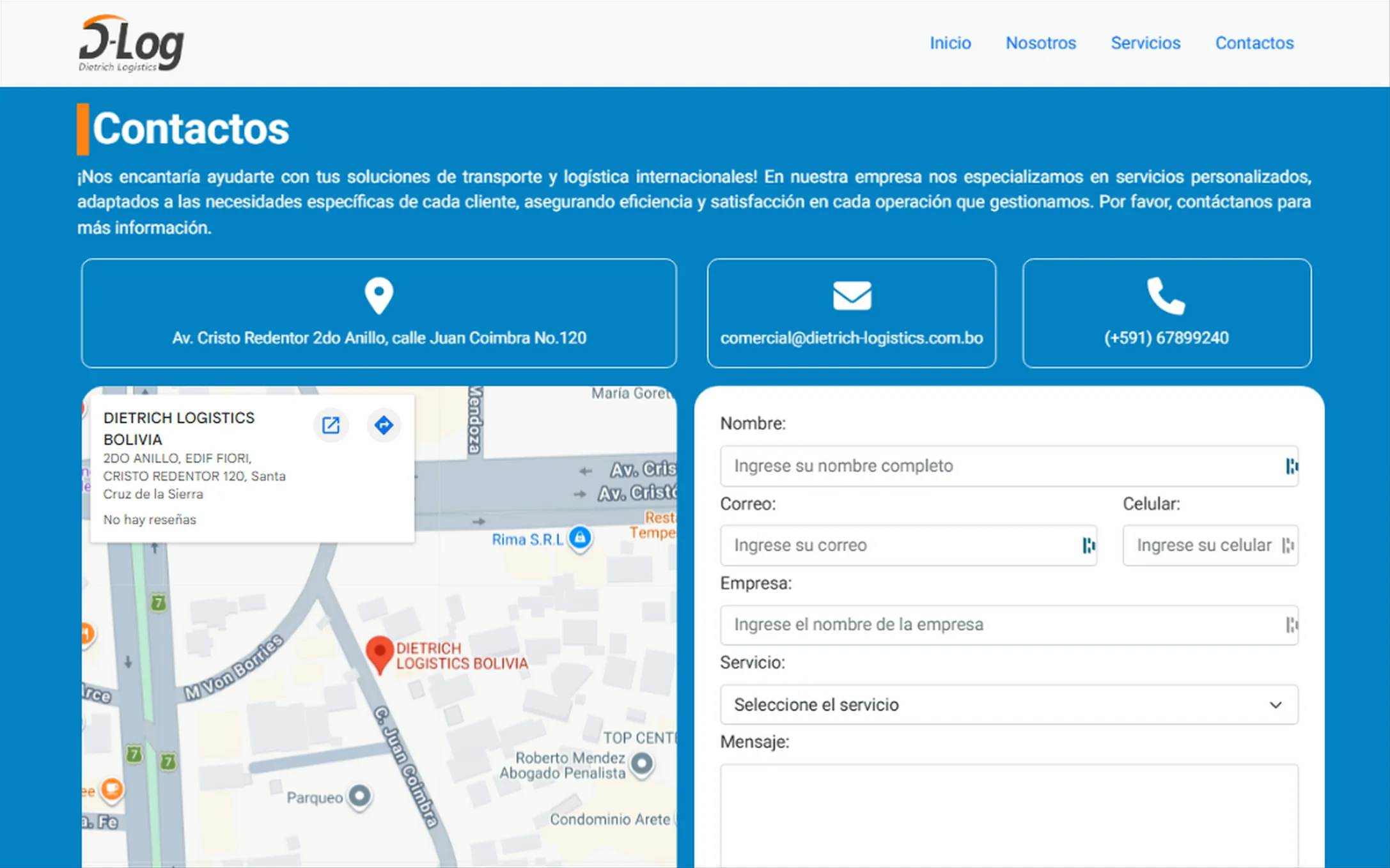Viewport: 1390px width, 868px height.
Task: Click the location pin icon in address card
Action: click(x=379, y=296)
